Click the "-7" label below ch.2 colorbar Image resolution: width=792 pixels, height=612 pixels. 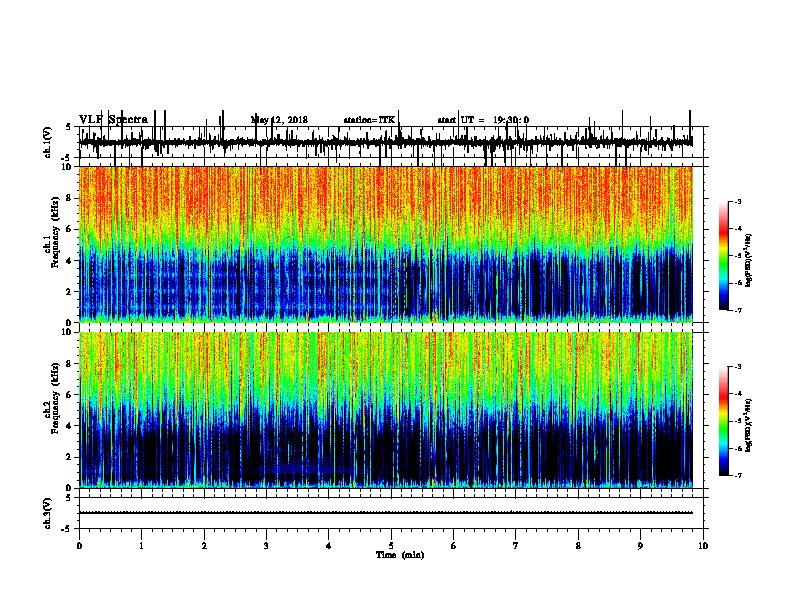pyautogui.click(x=738, y=476)
